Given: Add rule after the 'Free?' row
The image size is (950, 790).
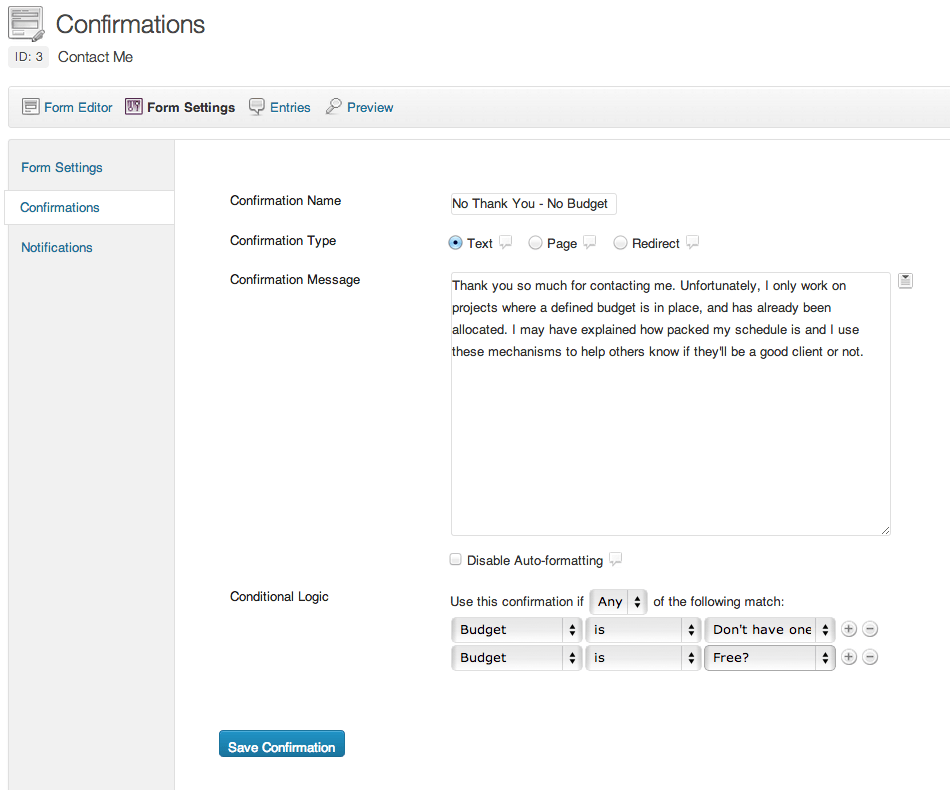Looking at the screenshot, I should click(x=849, y=657).
